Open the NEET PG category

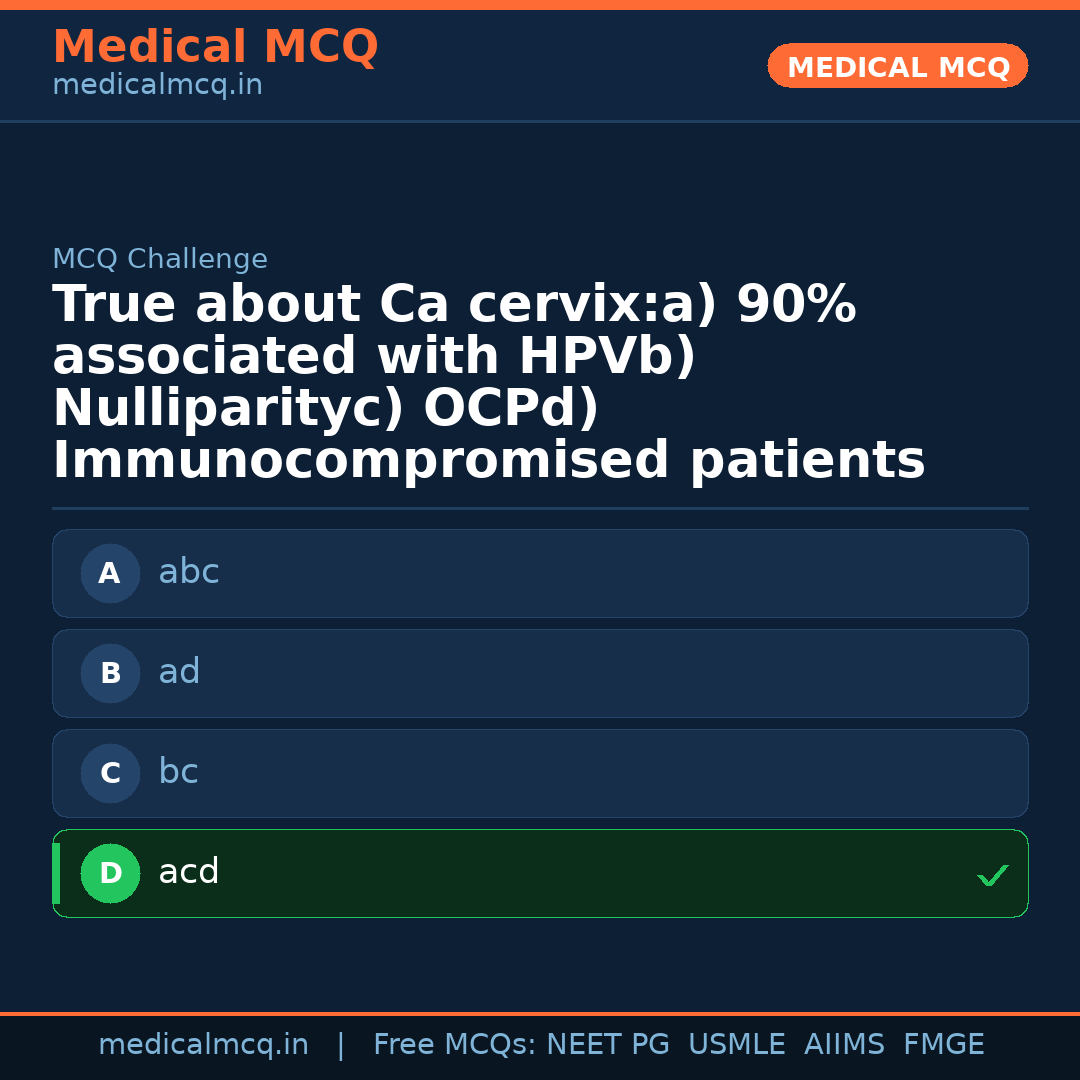point(607,1044)
